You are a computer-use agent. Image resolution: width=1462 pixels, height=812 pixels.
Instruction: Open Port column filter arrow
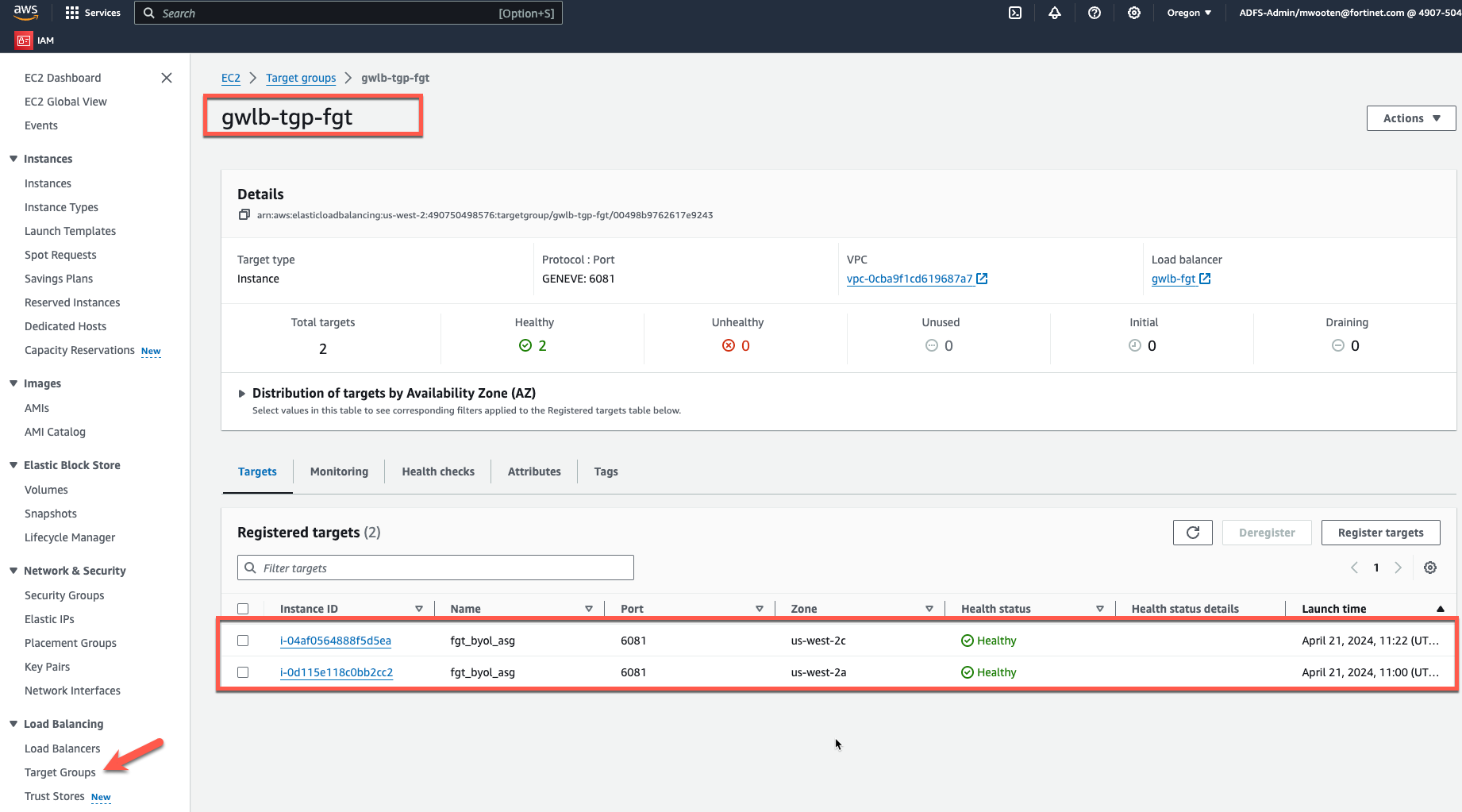pos(760,609)
